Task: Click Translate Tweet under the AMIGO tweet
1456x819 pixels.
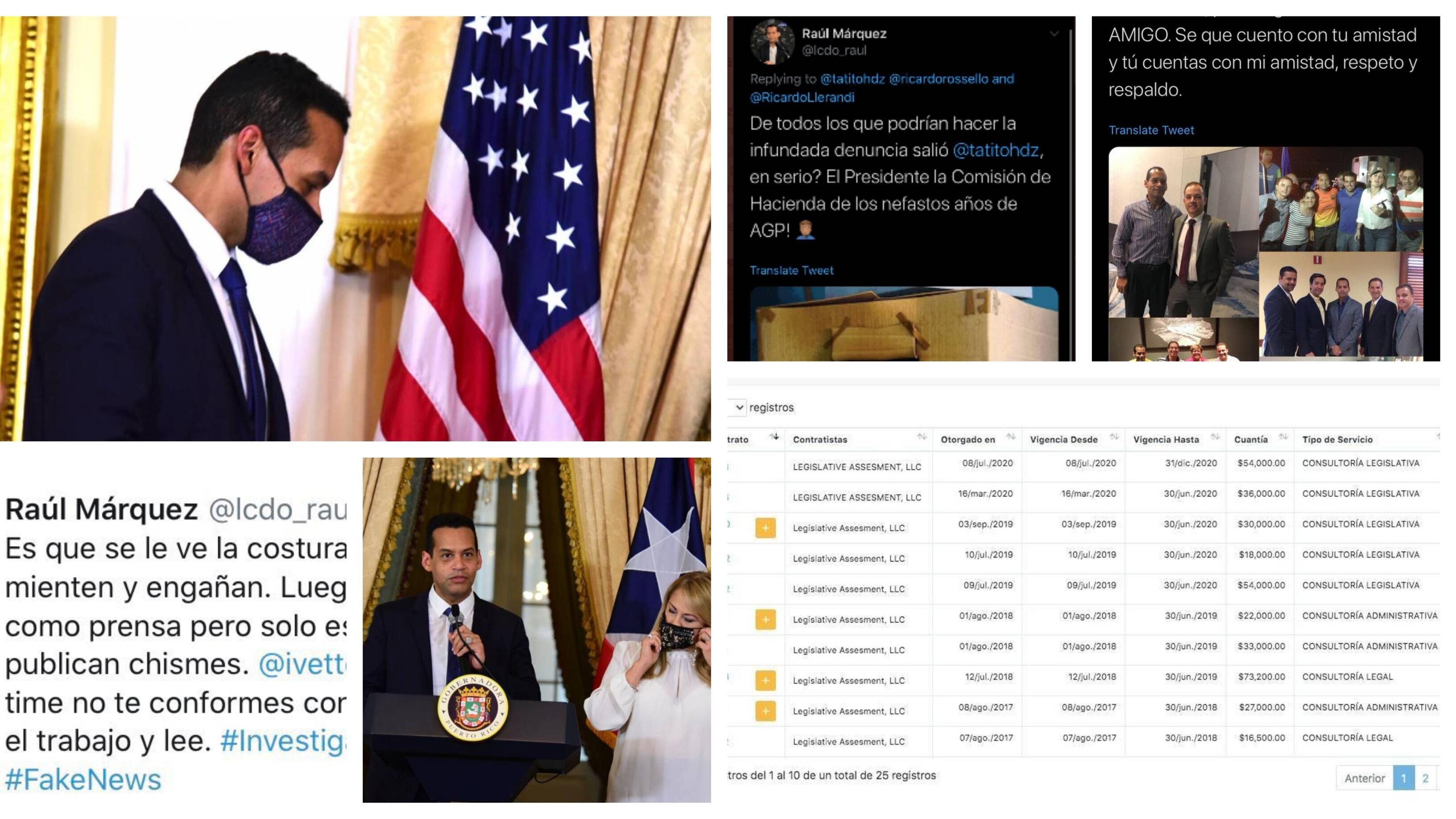Action: pyautogui.click(x=1151, y=130)
